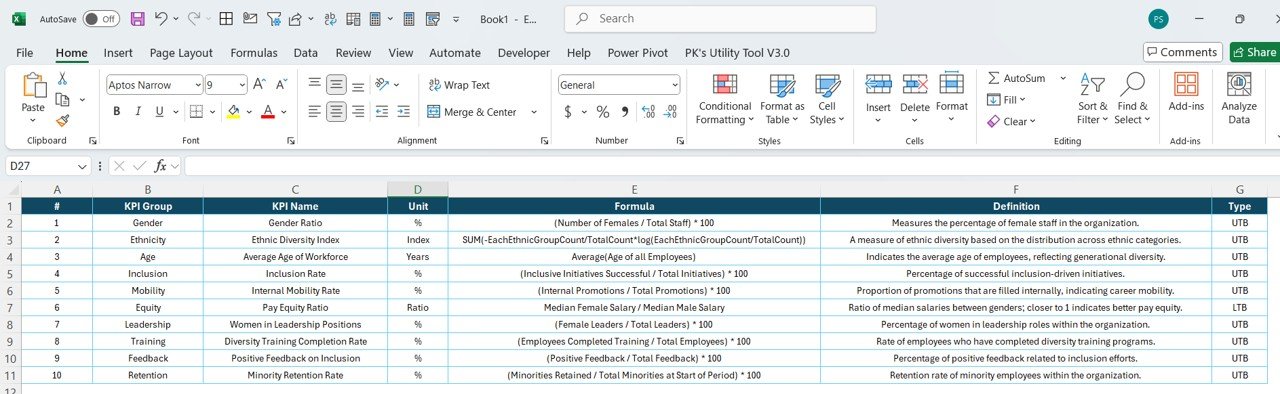Image resolution: width=1280 pixels, height=394 pixels.
Task: Open Find & Select magnifier
Action: [x=1132, y=98]
